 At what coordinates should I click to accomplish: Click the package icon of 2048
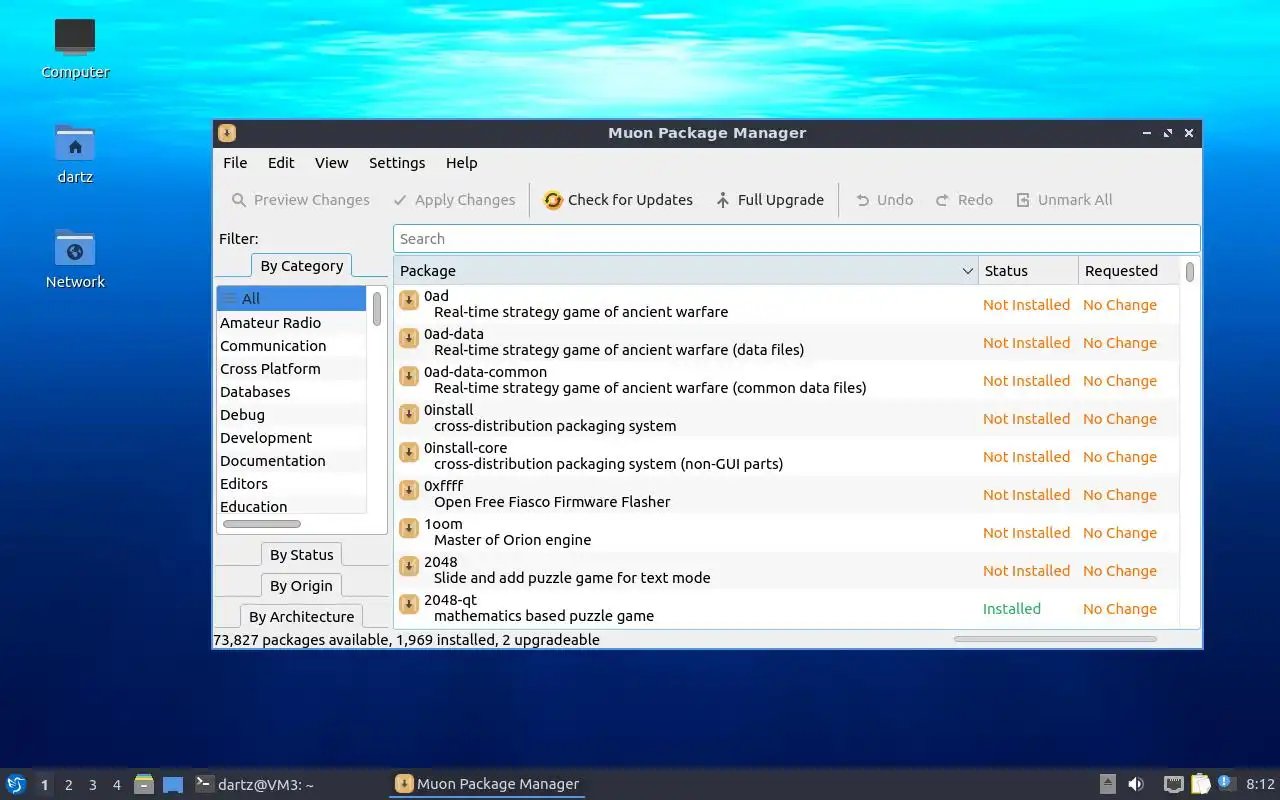[409, 566]
